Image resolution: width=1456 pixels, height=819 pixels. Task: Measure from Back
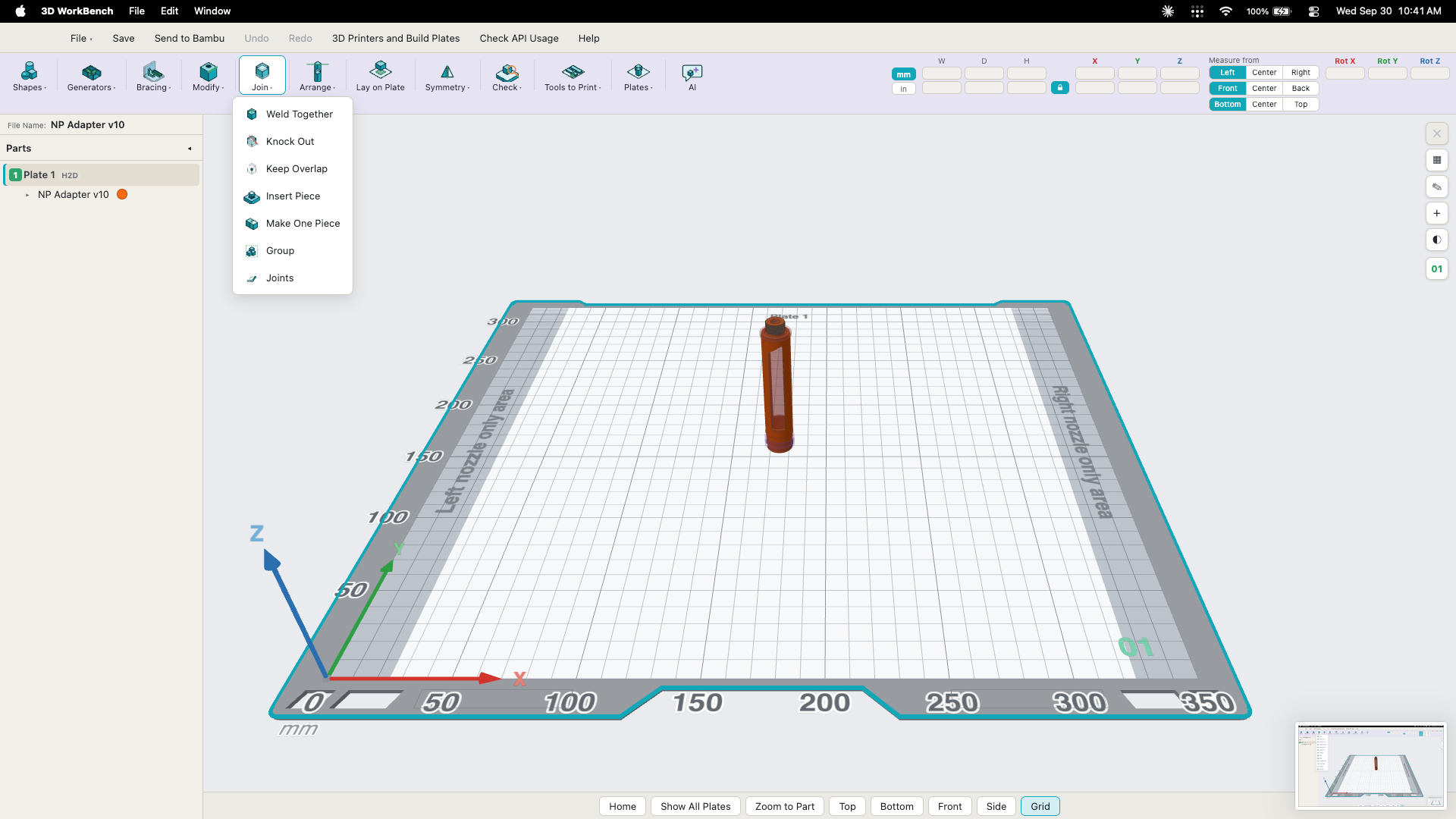(1301, 89)
